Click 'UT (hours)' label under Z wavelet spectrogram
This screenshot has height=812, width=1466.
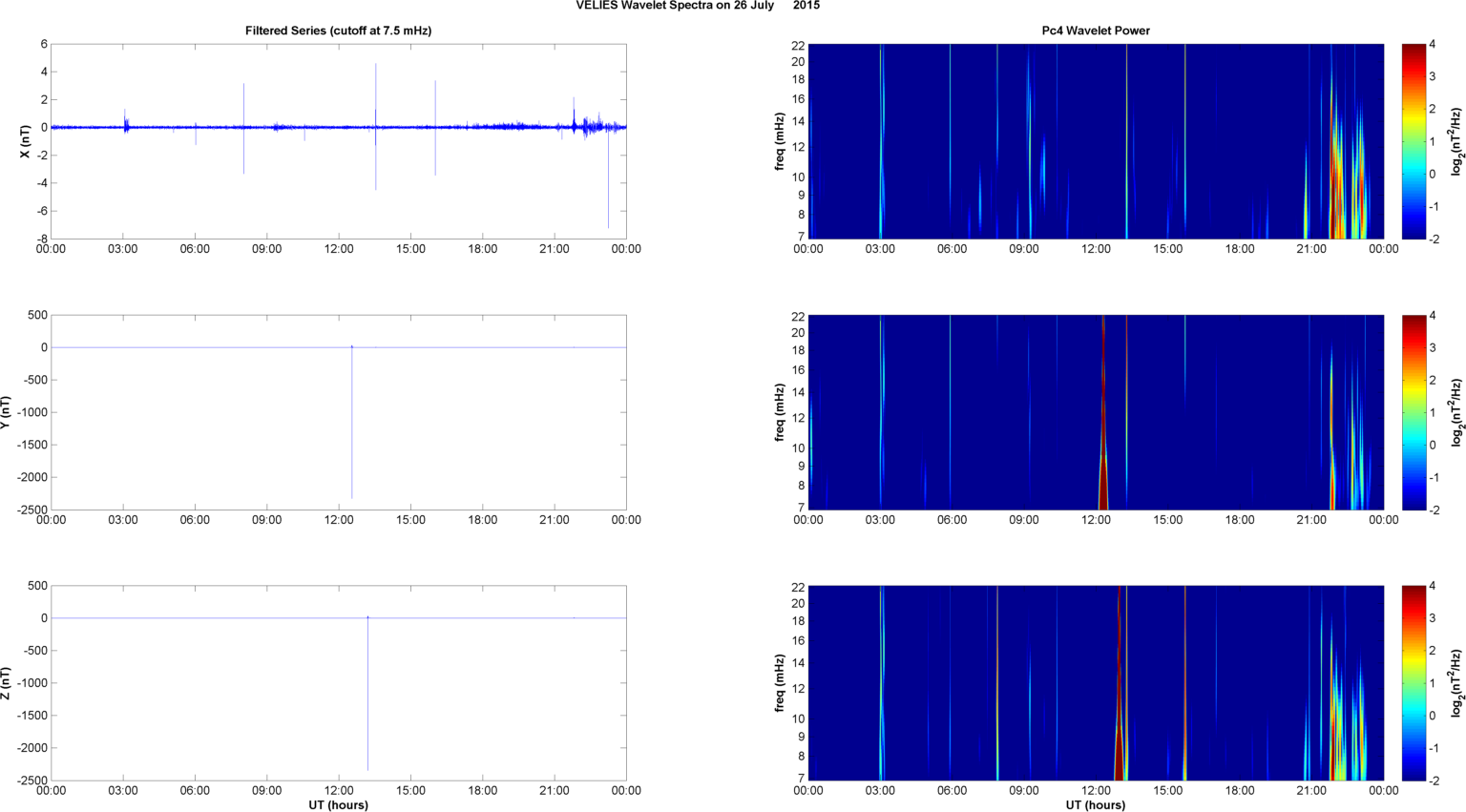[1095, 804]
